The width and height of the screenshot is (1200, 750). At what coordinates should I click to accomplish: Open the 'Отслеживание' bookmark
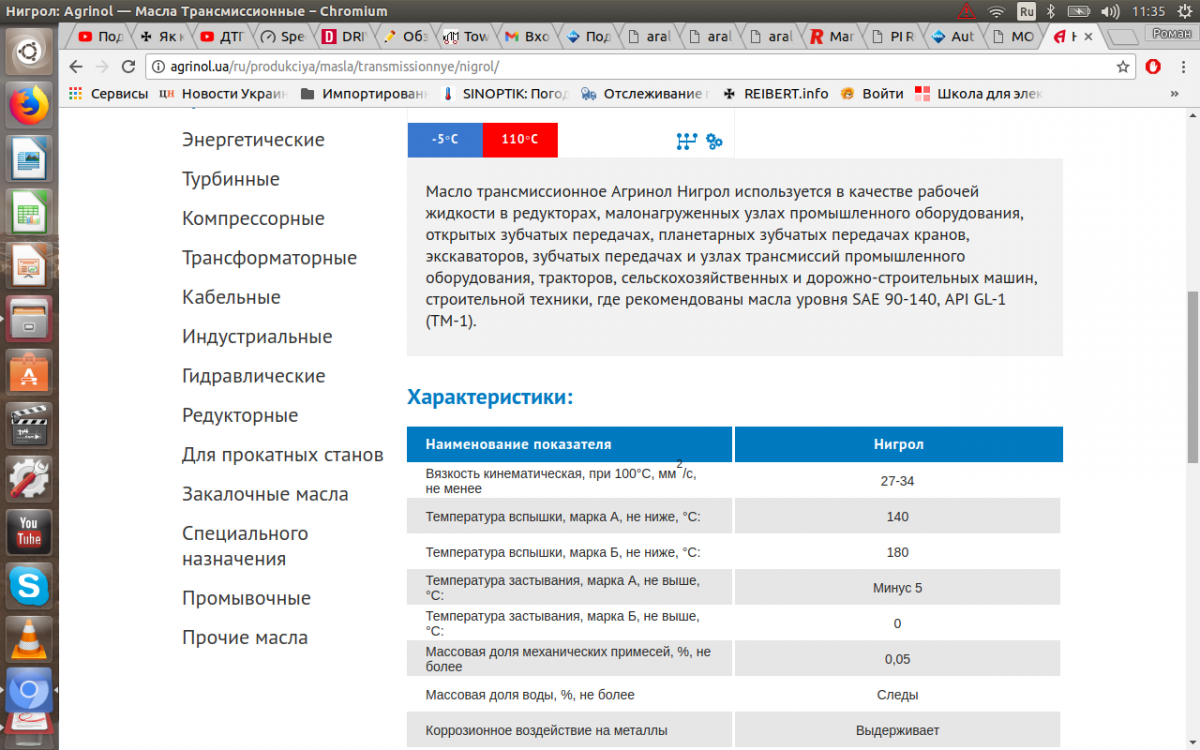click(x=645, y=93)
